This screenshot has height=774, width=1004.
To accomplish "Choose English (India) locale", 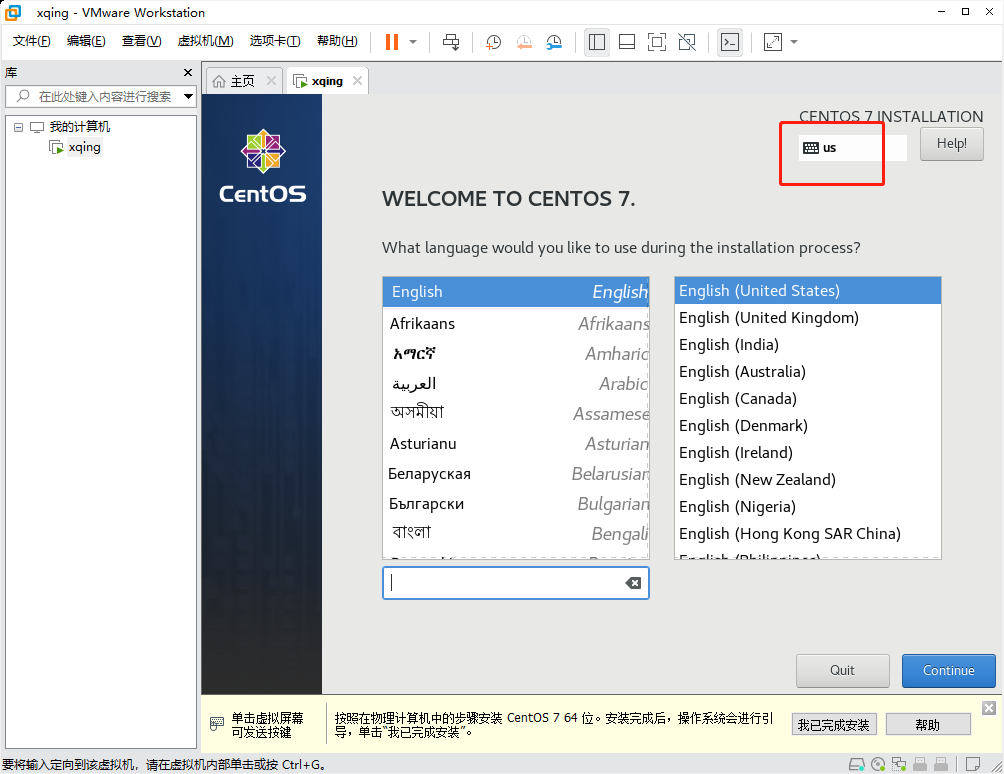I will (x=807, y=344).
